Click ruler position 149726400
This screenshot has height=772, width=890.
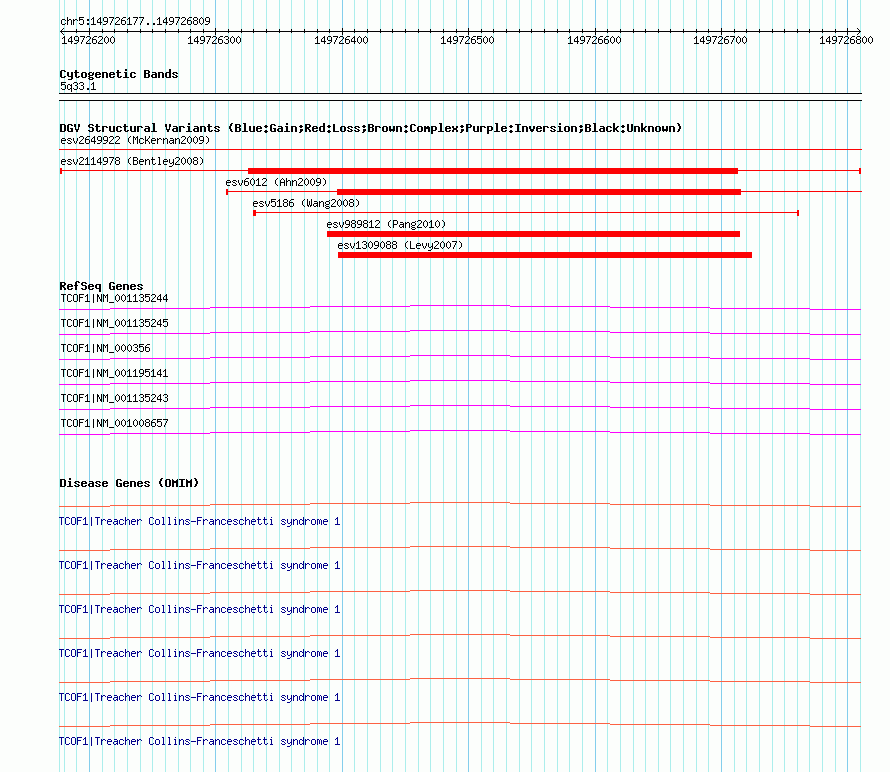click(x=341, y=40)
